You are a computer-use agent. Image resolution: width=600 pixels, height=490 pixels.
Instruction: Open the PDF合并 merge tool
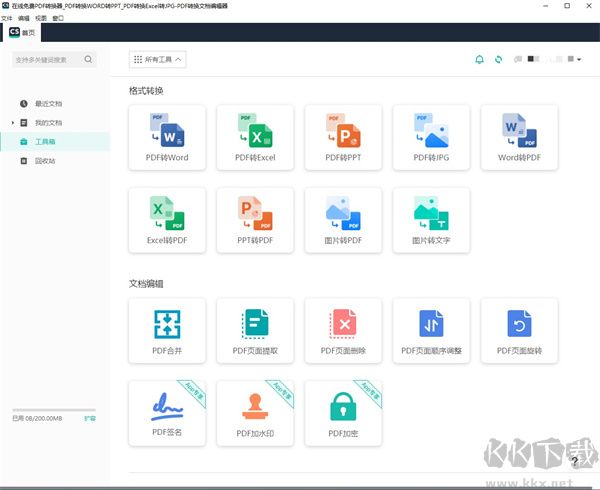pos(167,331)
